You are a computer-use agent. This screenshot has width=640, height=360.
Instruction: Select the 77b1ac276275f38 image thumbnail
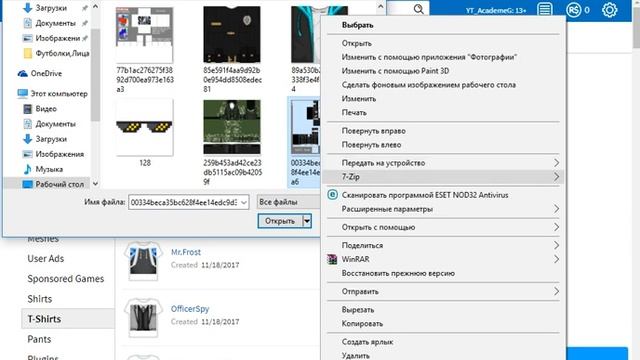coord(144,34)
